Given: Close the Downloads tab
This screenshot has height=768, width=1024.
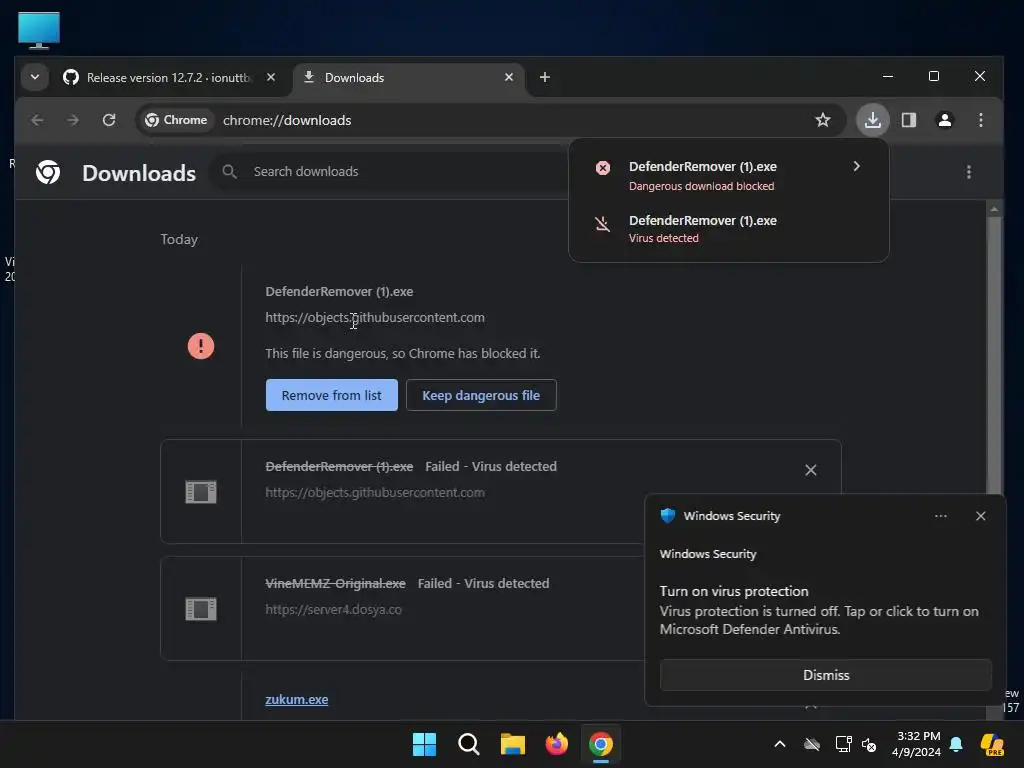Looking at the screenshot, I should click(509, 77).
